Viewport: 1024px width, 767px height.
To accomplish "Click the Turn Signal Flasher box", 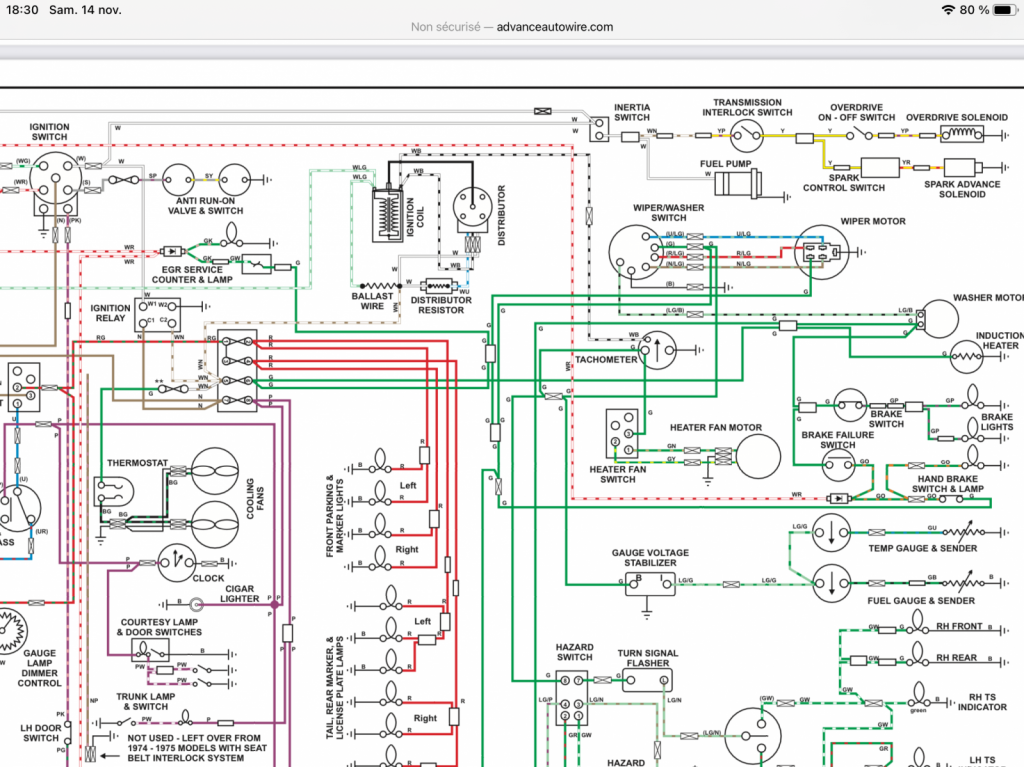I will pos(647,680).
